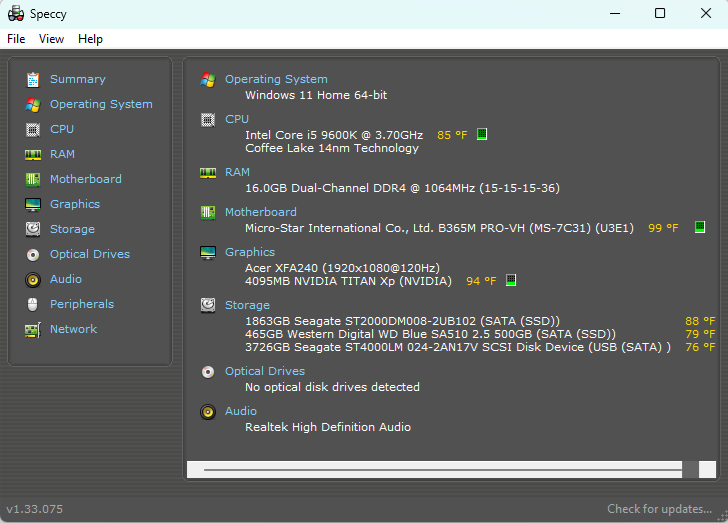The width and height of the screenshot is (728, 523).
Task: Click version number v1.33.075 in status bar
Action: click(x=34, y=509)
